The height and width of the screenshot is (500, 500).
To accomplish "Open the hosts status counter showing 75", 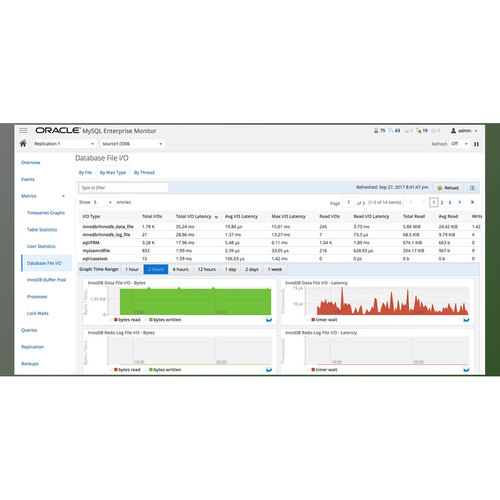I will 379,131.
